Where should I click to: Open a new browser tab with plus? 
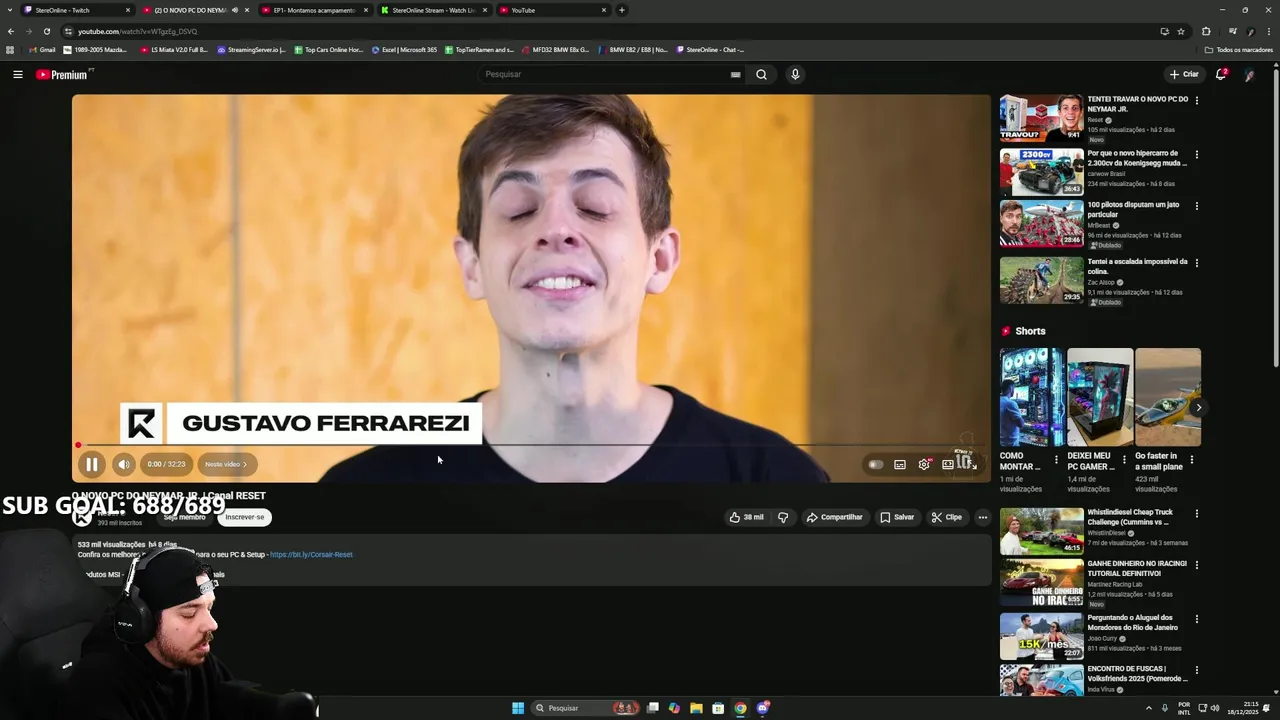622,10
